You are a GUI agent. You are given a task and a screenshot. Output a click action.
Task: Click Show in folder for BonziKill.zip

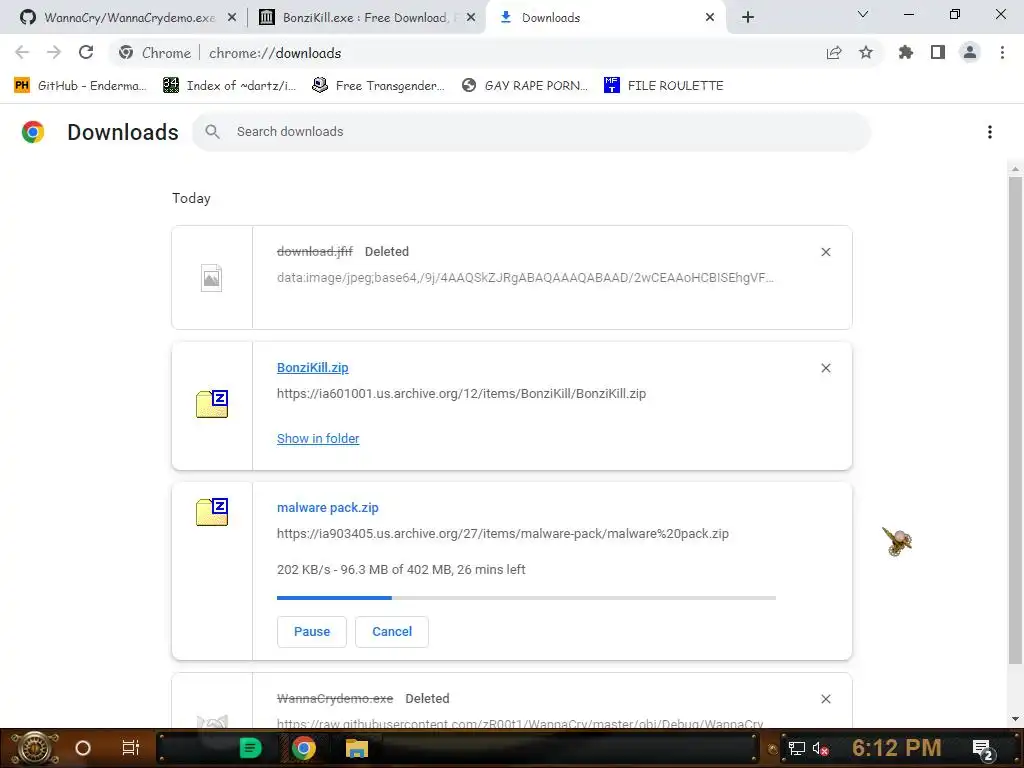[x=318, y=439]
